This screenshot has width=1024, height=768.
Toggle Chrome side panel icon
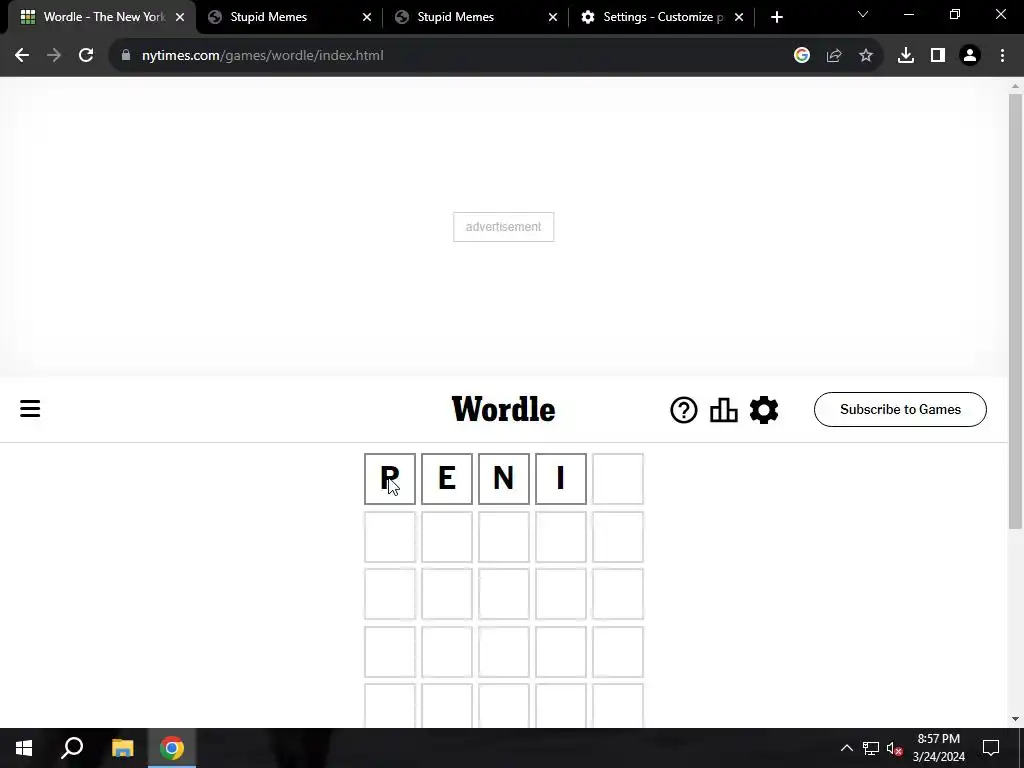coord(938,56)
